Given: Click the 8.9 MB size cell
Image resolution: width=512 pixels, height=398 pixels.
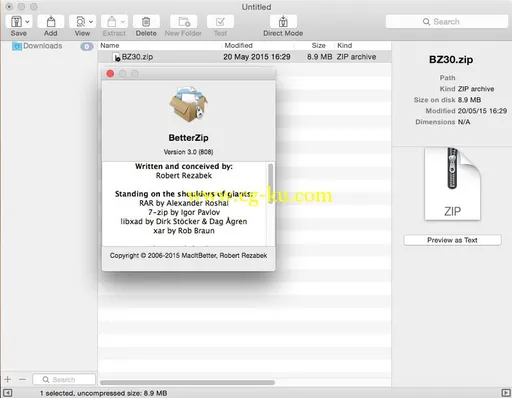Looking at the screenshot, I should [319, 57].
